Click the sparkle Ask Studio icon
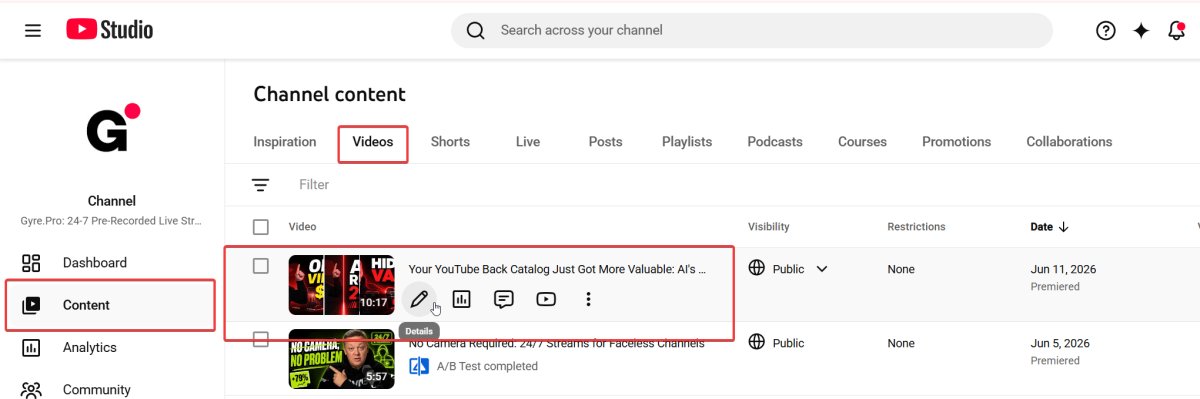 1141,30
